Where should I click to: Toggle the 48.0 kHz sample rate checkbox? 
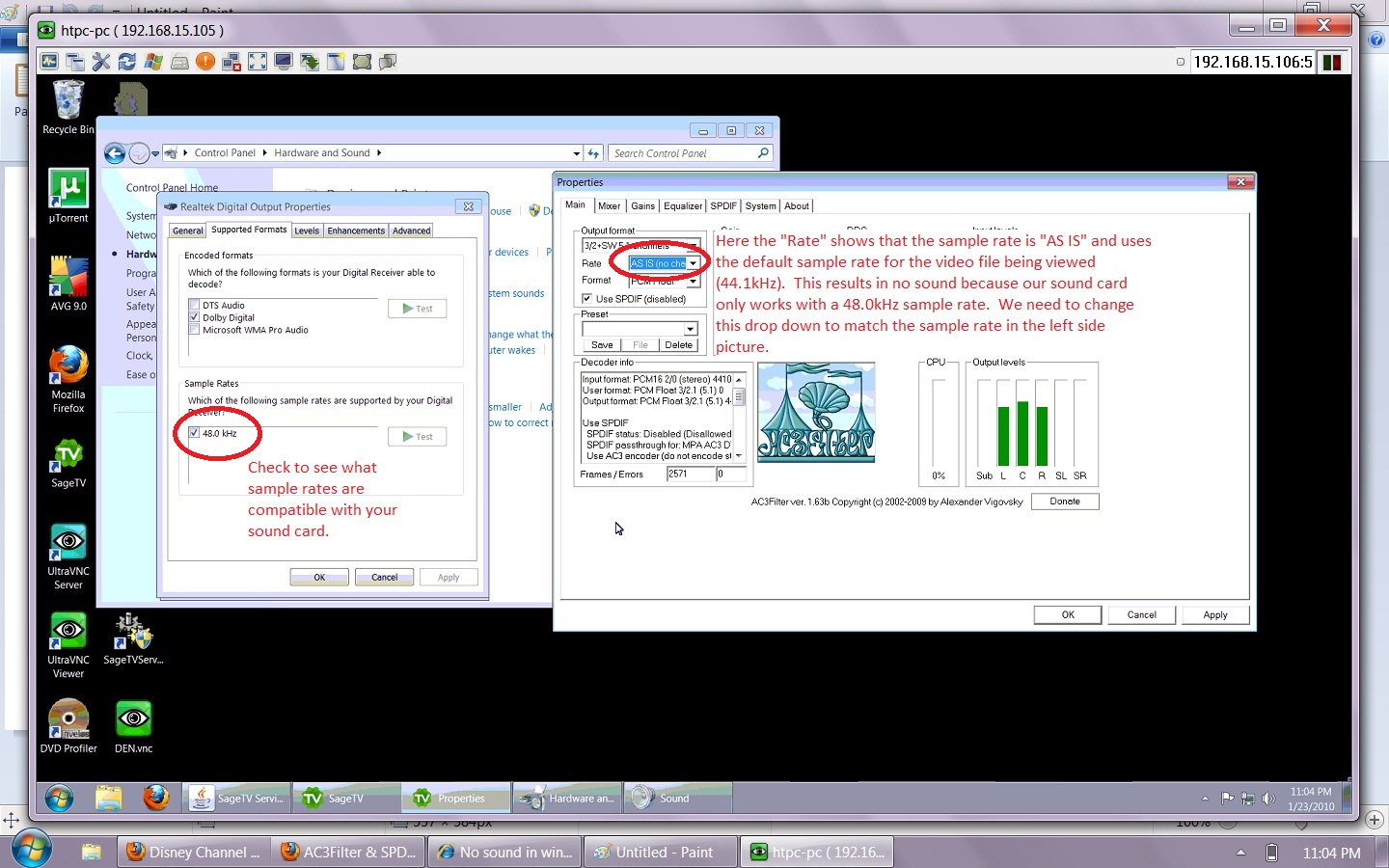[194, 433]
